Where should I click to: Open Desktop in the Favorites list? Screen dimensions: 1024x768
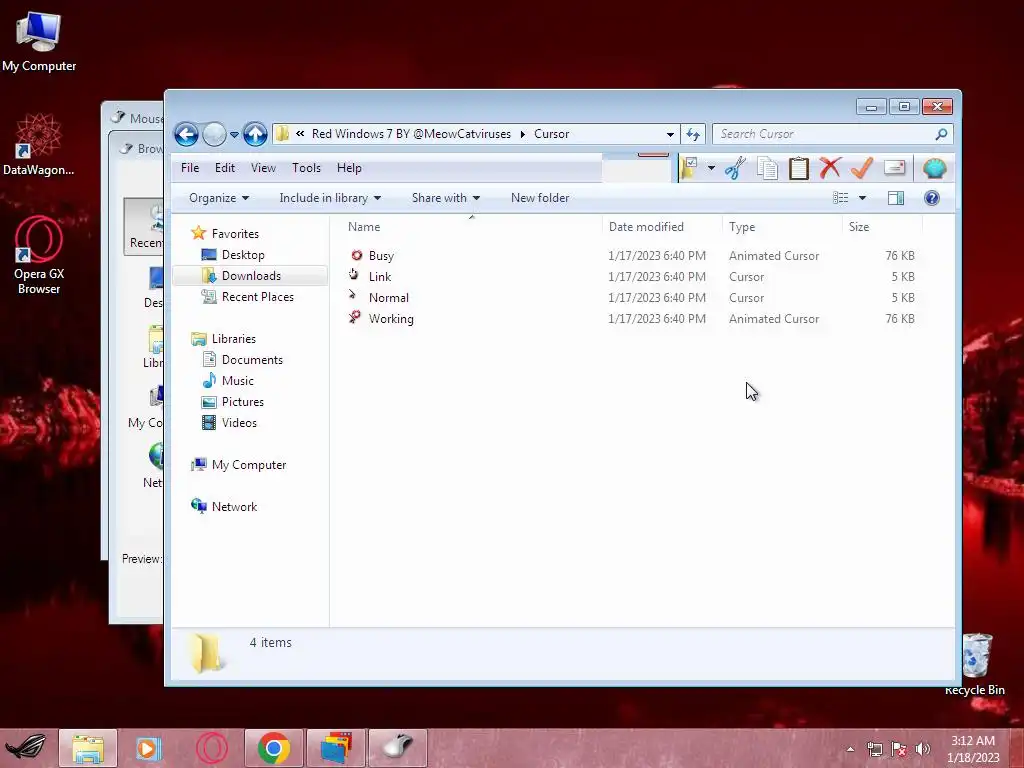coord(243,255)
